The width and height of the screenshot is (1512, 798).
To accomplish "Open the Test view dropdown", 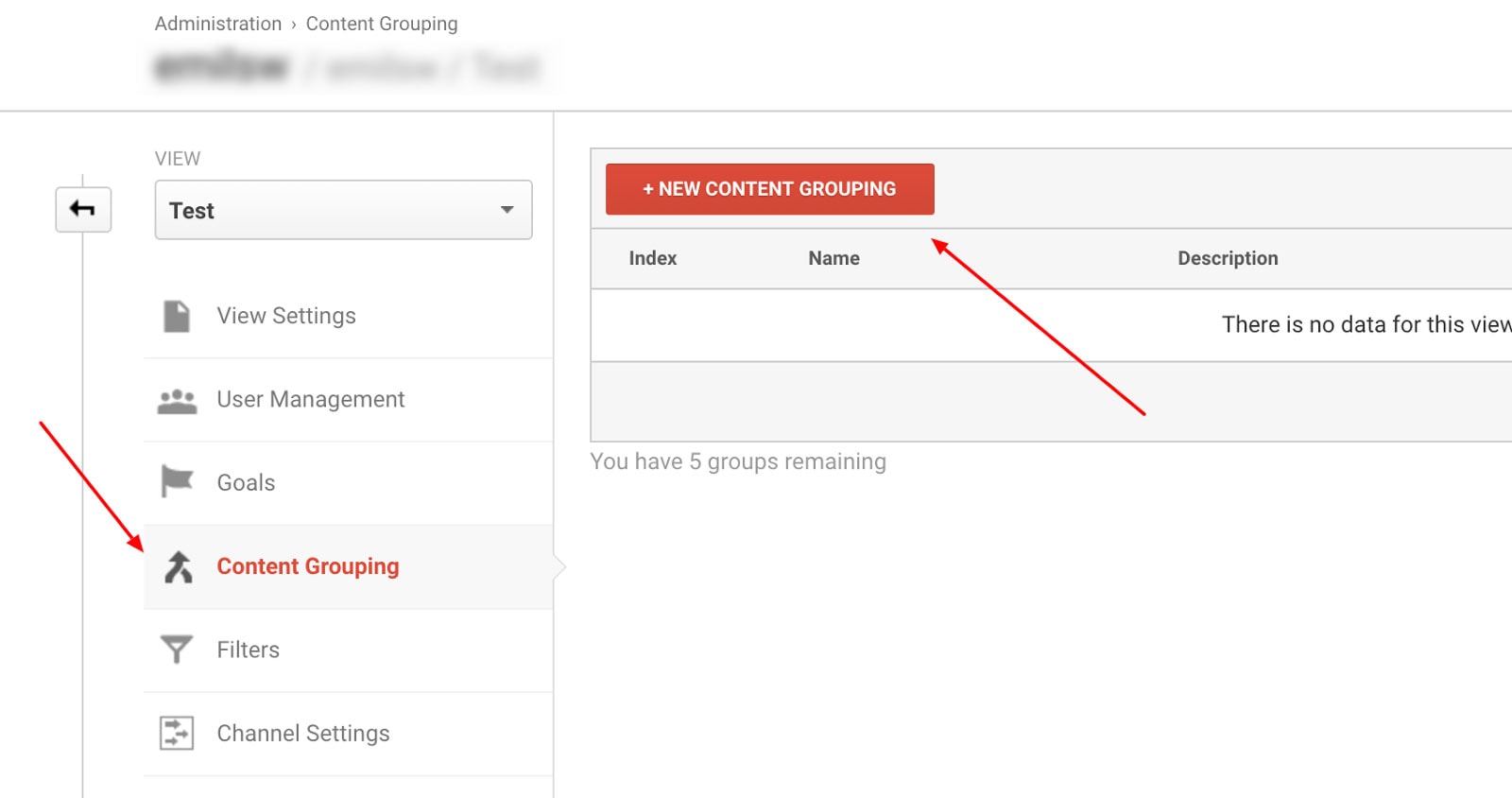I will point(343,210).
